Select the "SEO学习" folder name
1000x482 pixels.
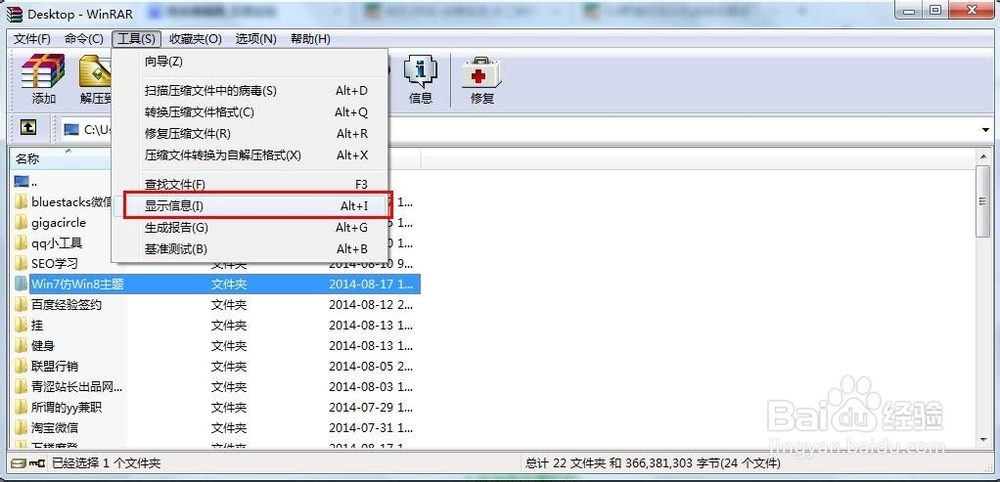[x=54, y=263]
